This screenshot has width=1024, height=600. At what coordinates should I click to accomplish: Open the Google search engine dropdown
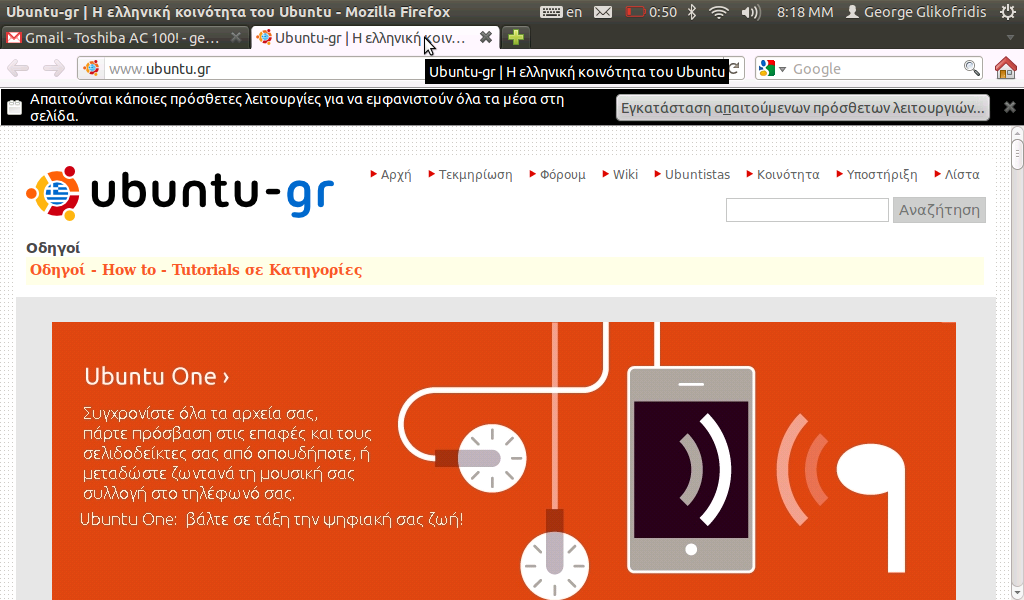[773, 68]
